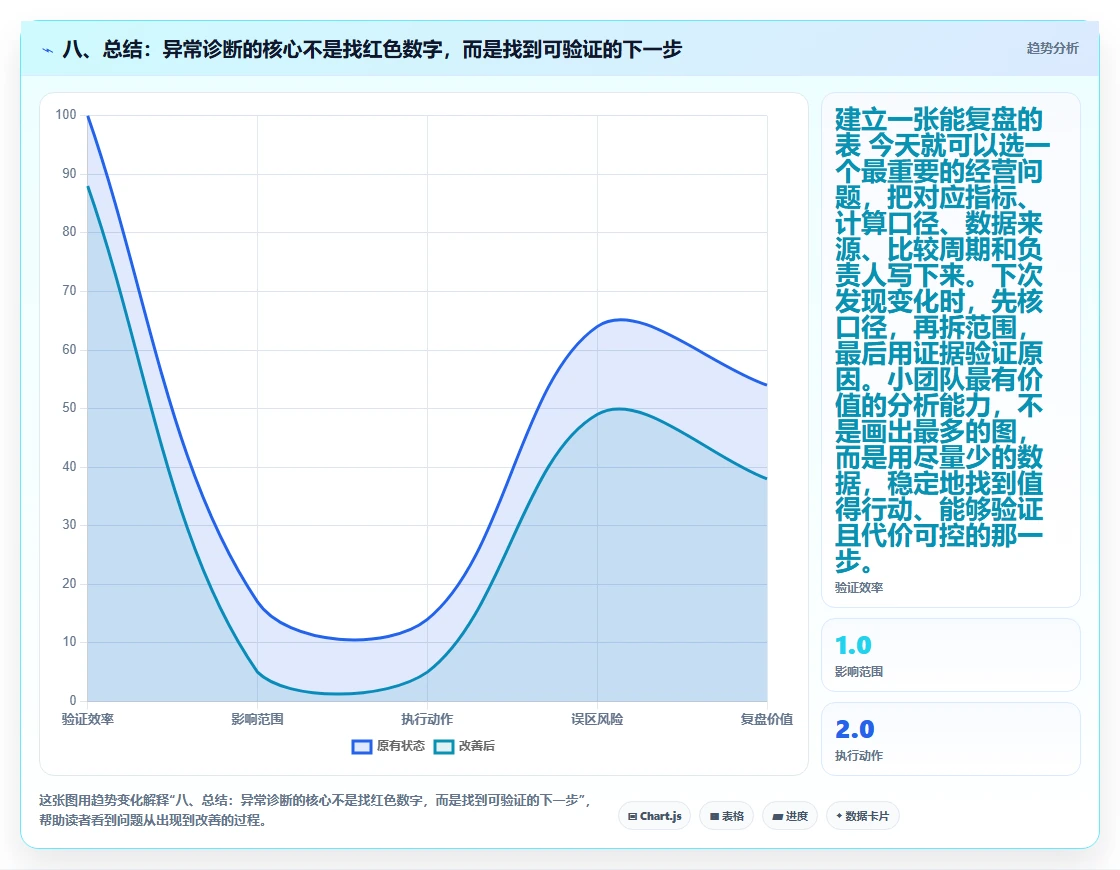Click the Chart.js tag chip

[654, 816]
